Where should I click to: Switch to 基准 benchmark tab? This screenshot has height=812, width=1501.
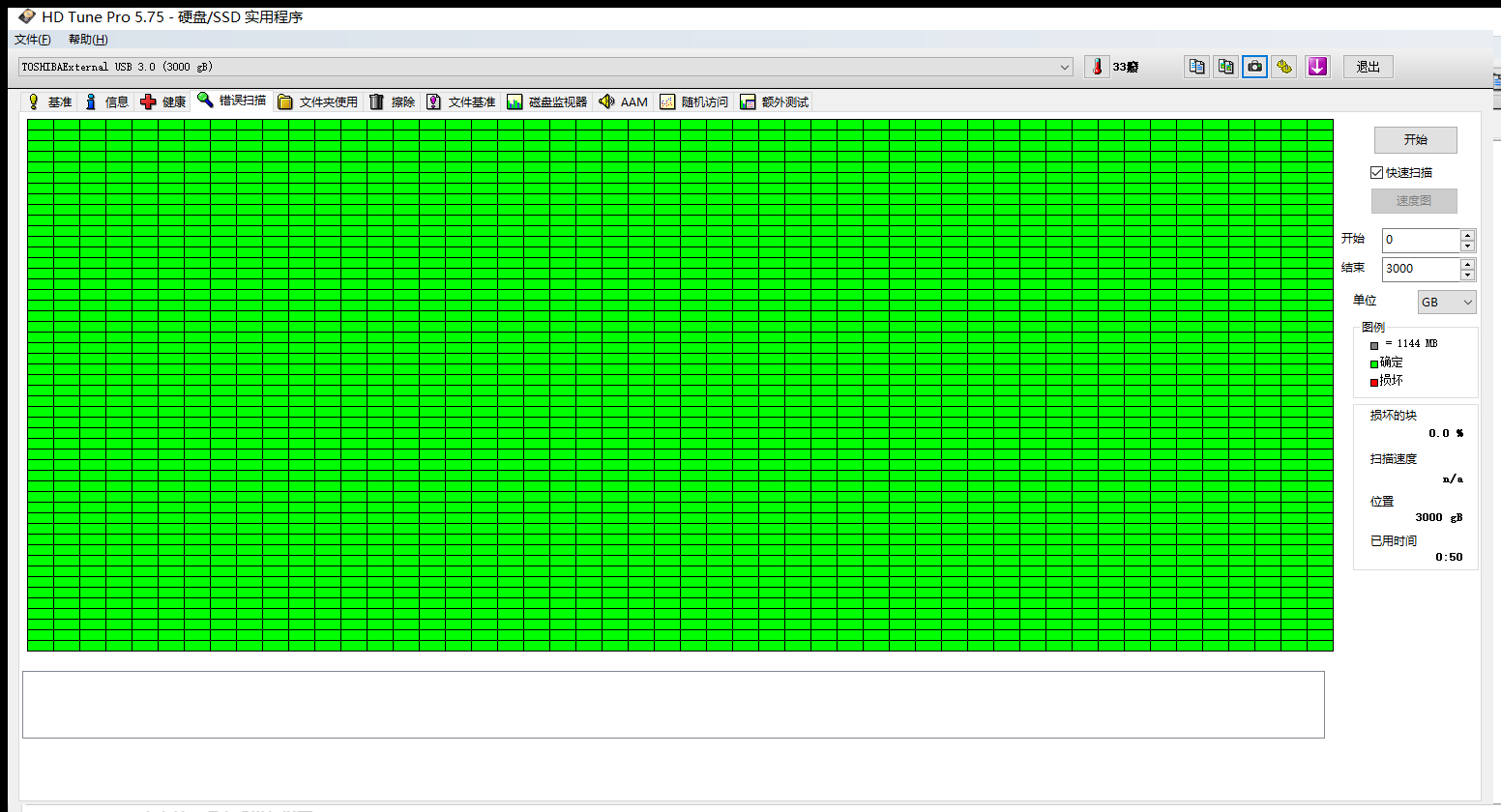pyautogui.click(x=49, y=101)
